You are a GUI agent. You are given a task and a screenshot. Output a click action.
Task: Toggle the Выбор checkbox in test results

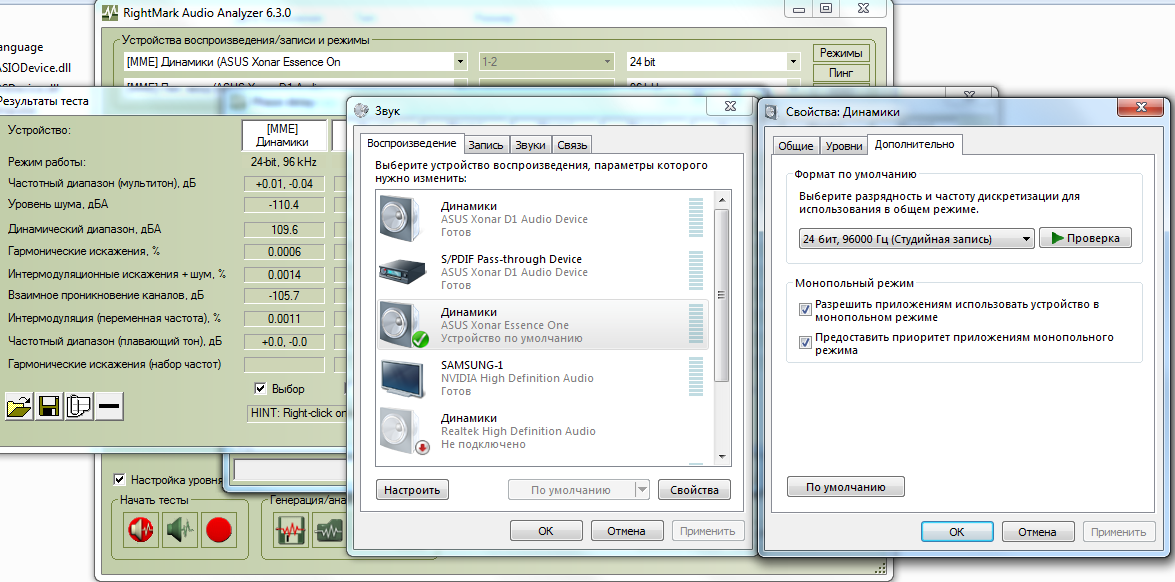coord(260,389)
